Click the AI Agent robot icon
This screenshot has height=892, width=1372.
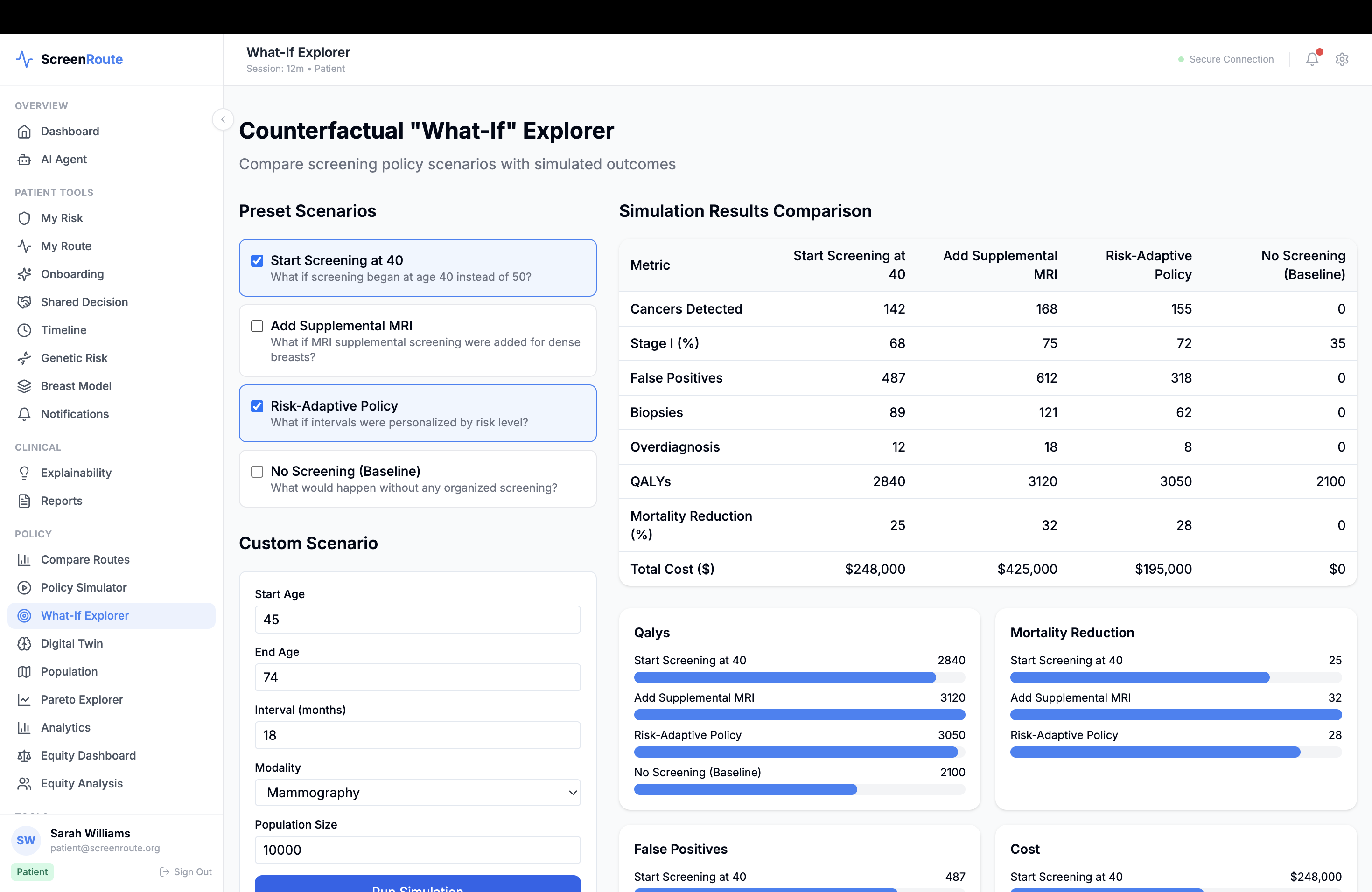(24, 160)
